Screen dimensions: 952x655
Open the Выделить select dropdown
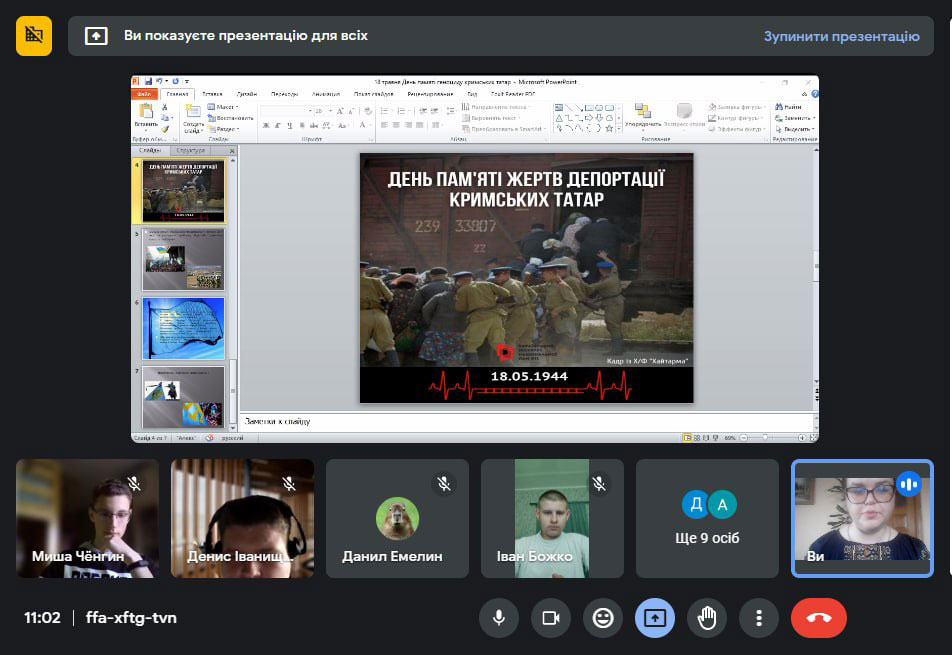(x=795, y=129)
